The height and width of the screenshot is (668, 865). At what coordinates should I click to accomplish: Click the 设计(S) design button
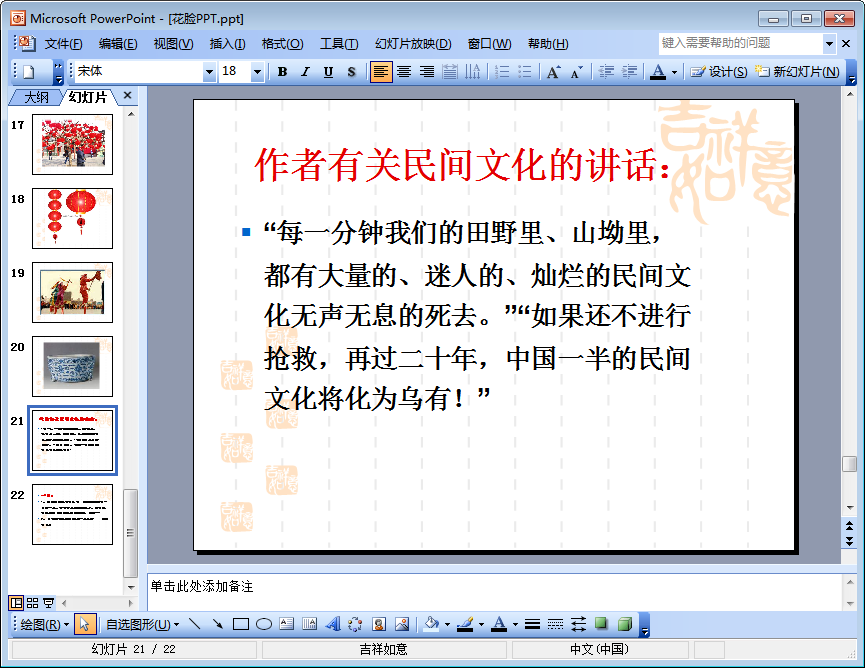(719, 72)
